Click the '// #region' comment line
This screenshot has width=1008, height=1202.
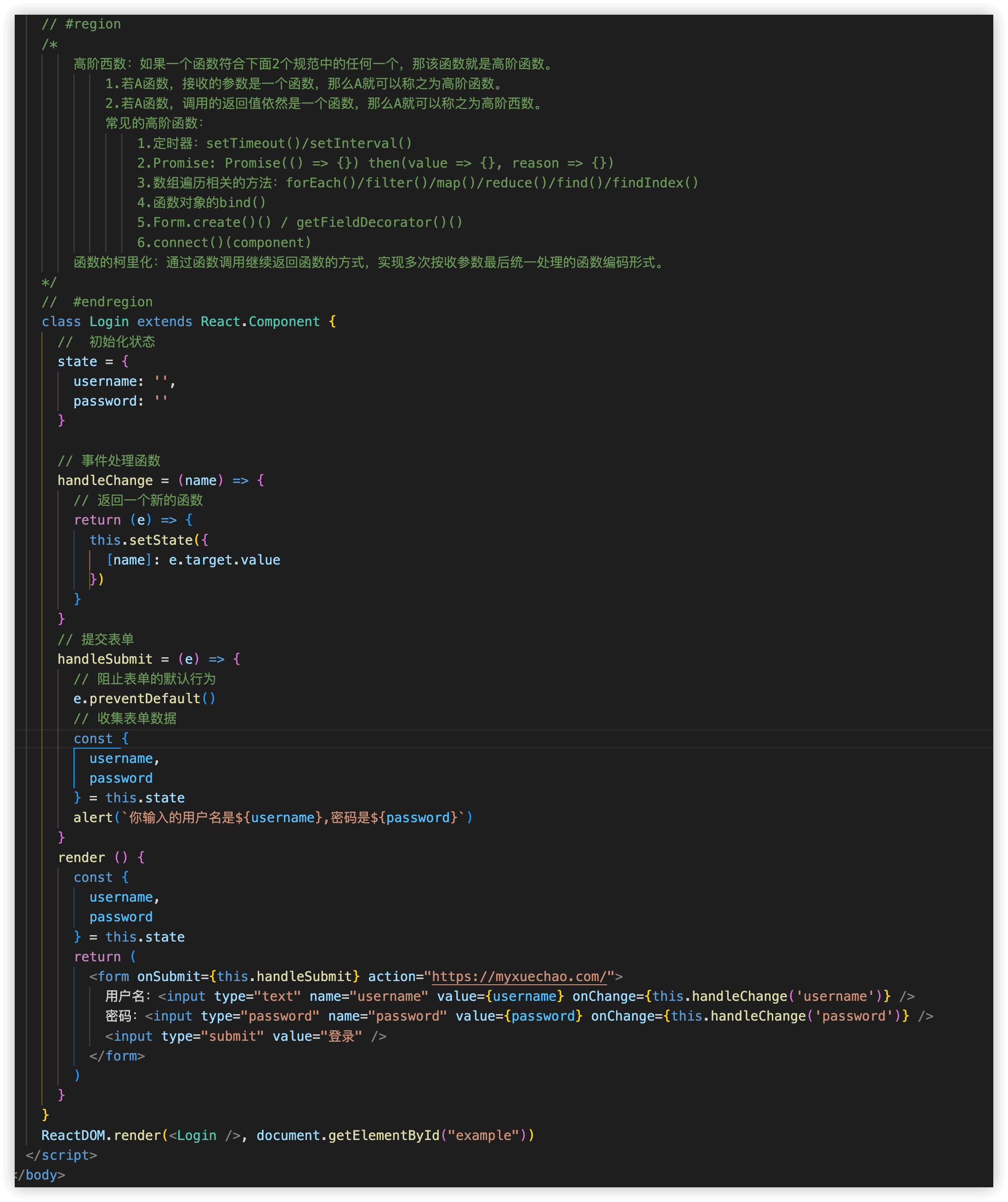pyautogui.click(x=81, y=24)
